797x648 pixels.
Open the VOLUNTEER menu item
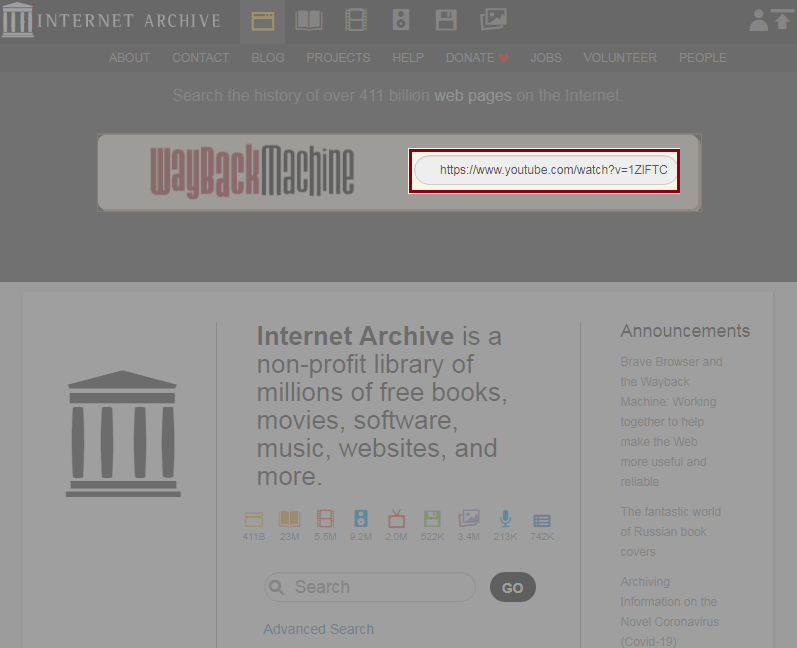click(x=620, y=58)
